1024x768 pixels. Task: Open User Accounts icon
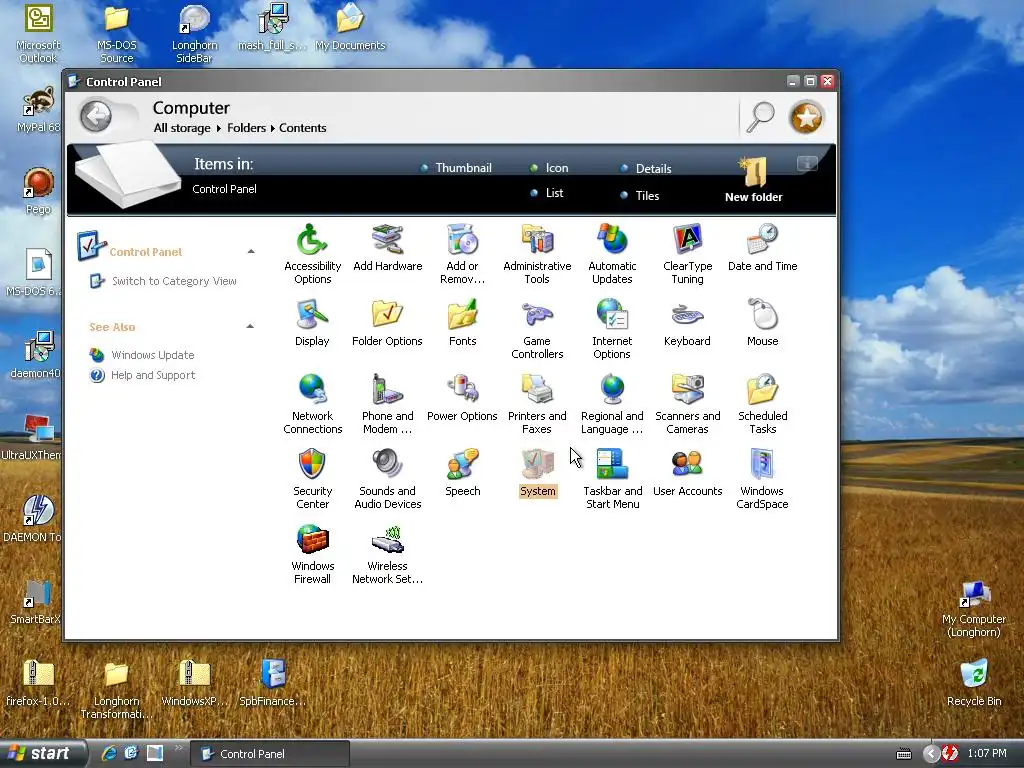687,473
